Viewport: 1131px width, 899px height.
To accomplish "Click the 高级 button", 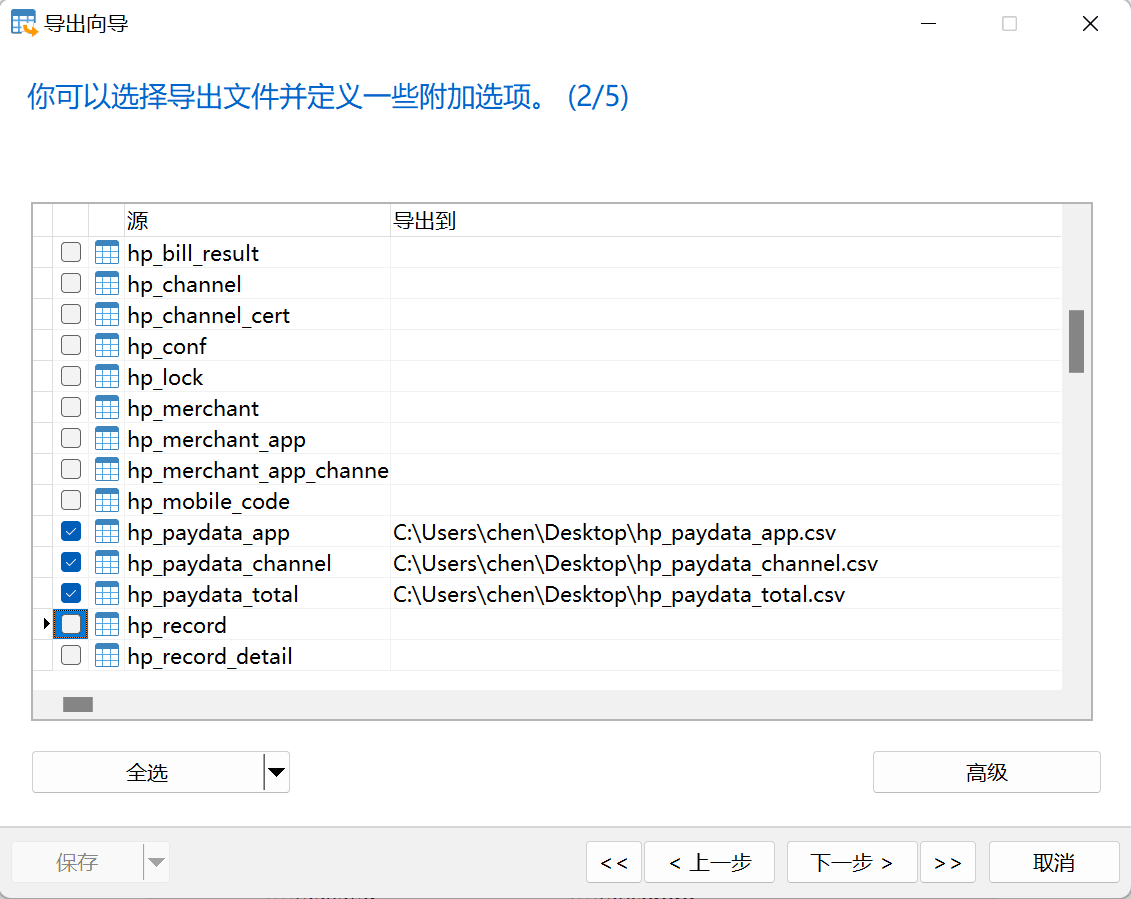I will pyautogui.click(x=986, y=772).
